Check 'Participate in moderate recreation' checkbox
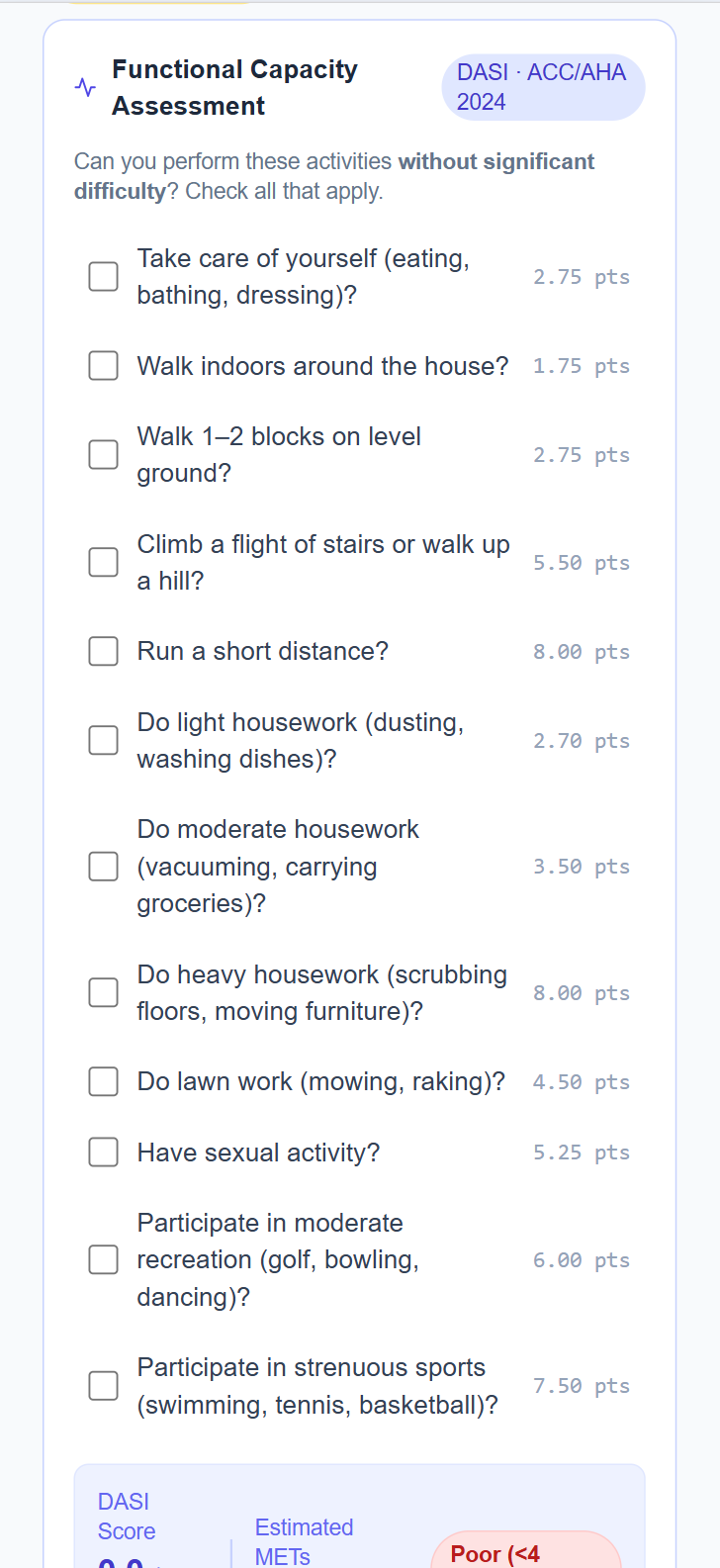The width and height of the screenshot is (720, 1568). (x=104, y=1259)
